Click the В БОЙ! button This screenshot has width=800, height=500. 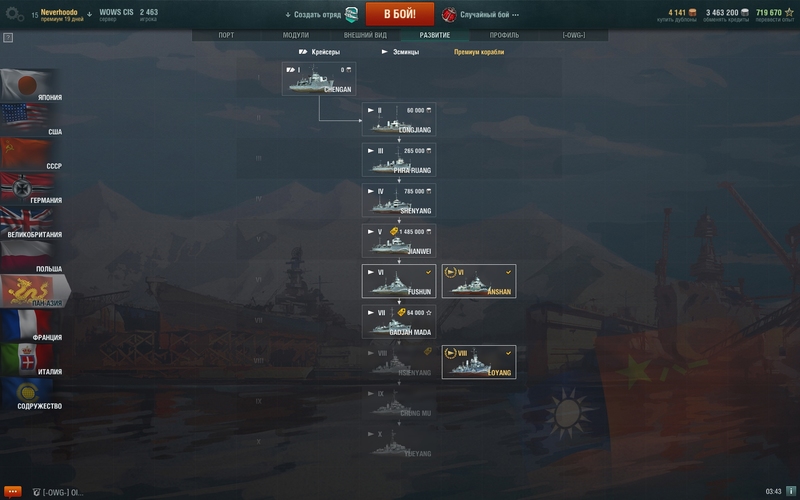pos(400,14)
